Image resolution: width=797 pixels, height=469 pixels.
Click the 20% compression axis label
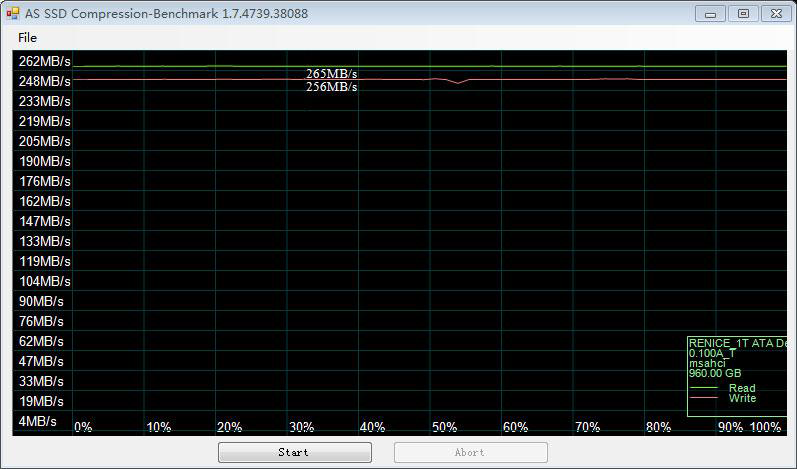point(229,427)
